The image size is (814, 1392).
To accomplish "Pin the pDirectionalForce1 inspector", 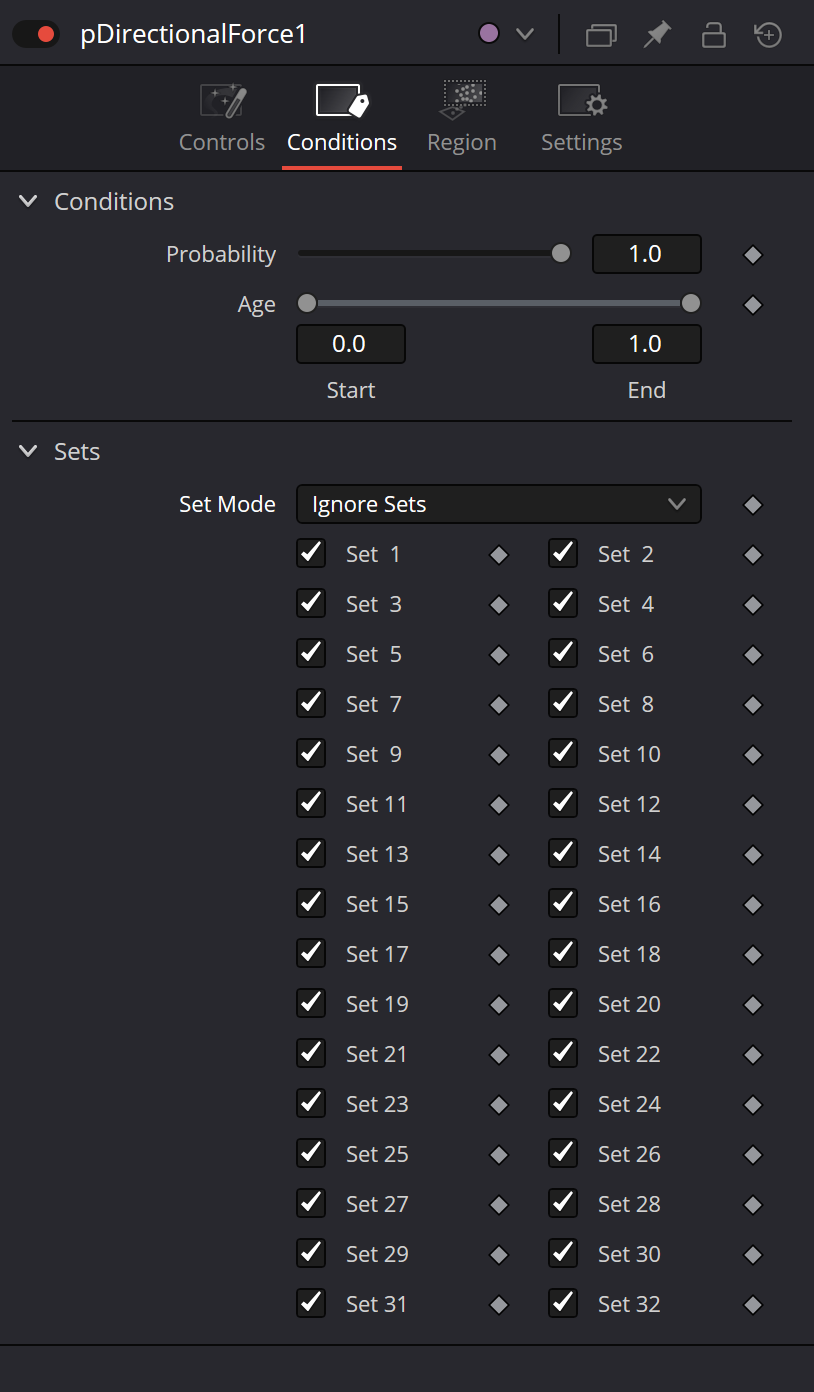I will click(x=656, y=35).
